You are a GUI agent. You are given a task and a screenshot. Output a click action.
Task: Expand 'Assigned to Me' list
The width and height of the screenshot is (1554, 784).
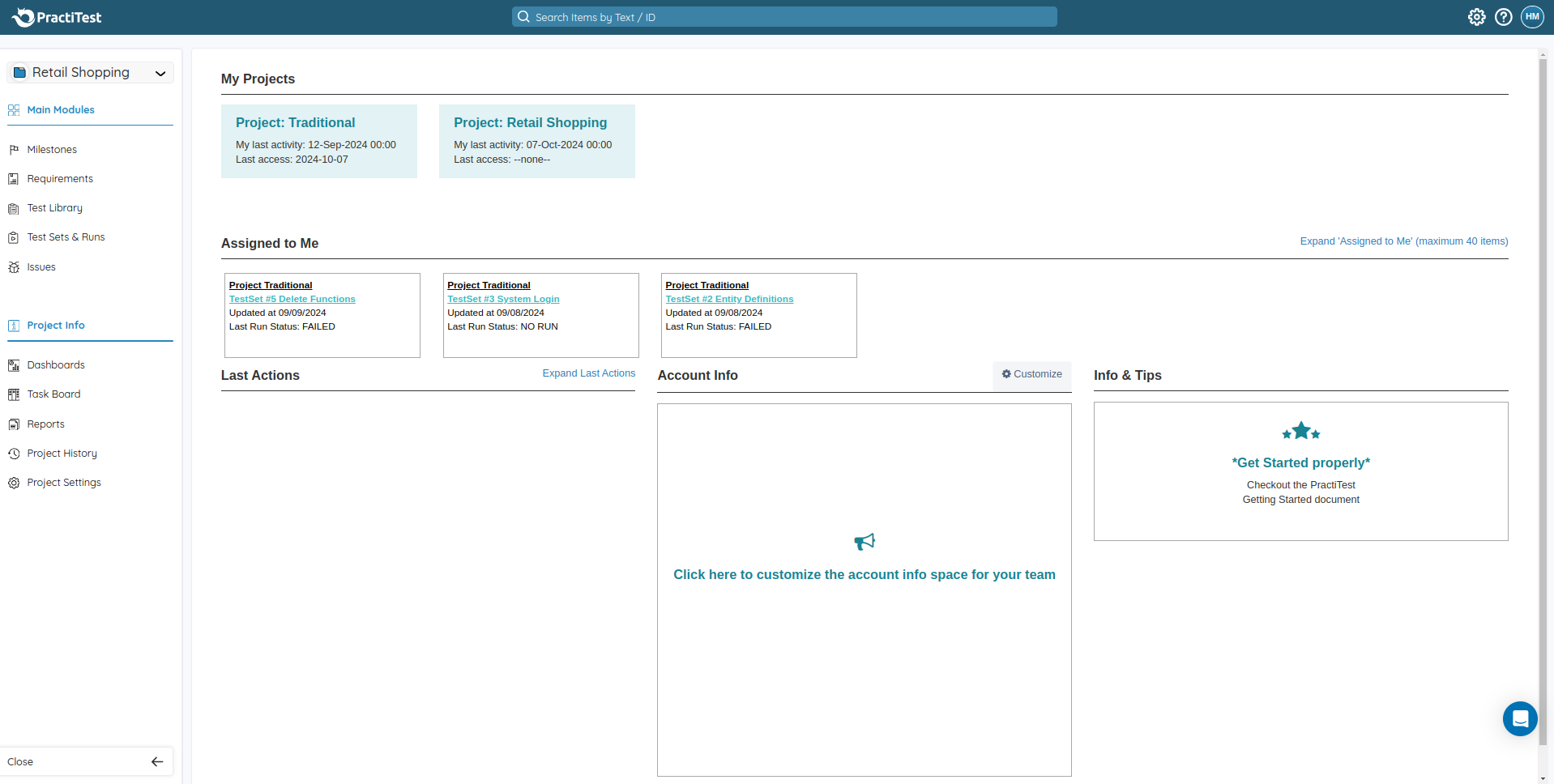pos(1403,241)
